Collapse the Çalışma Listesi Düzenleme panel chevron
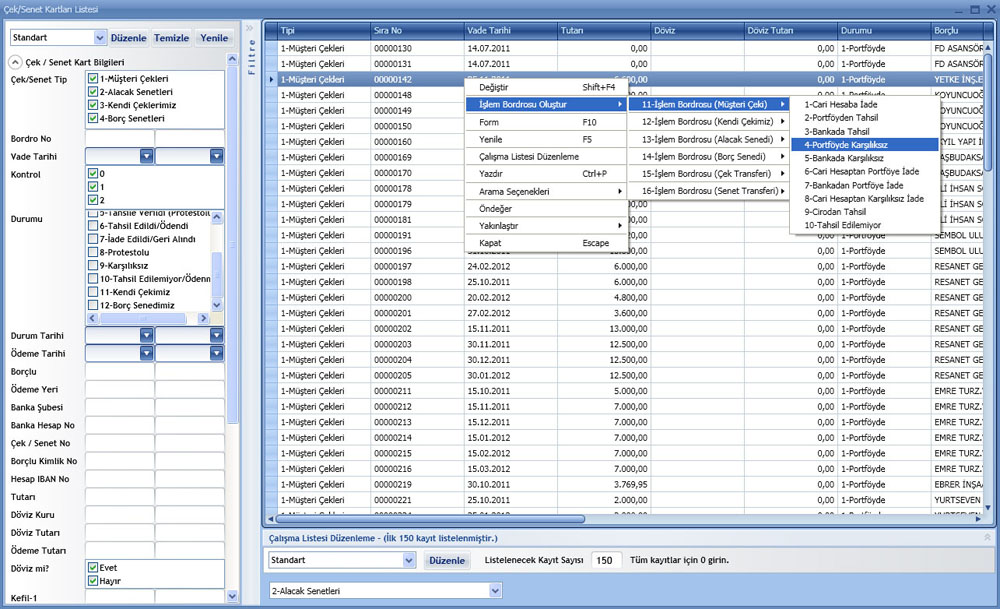 click(987, 538)
